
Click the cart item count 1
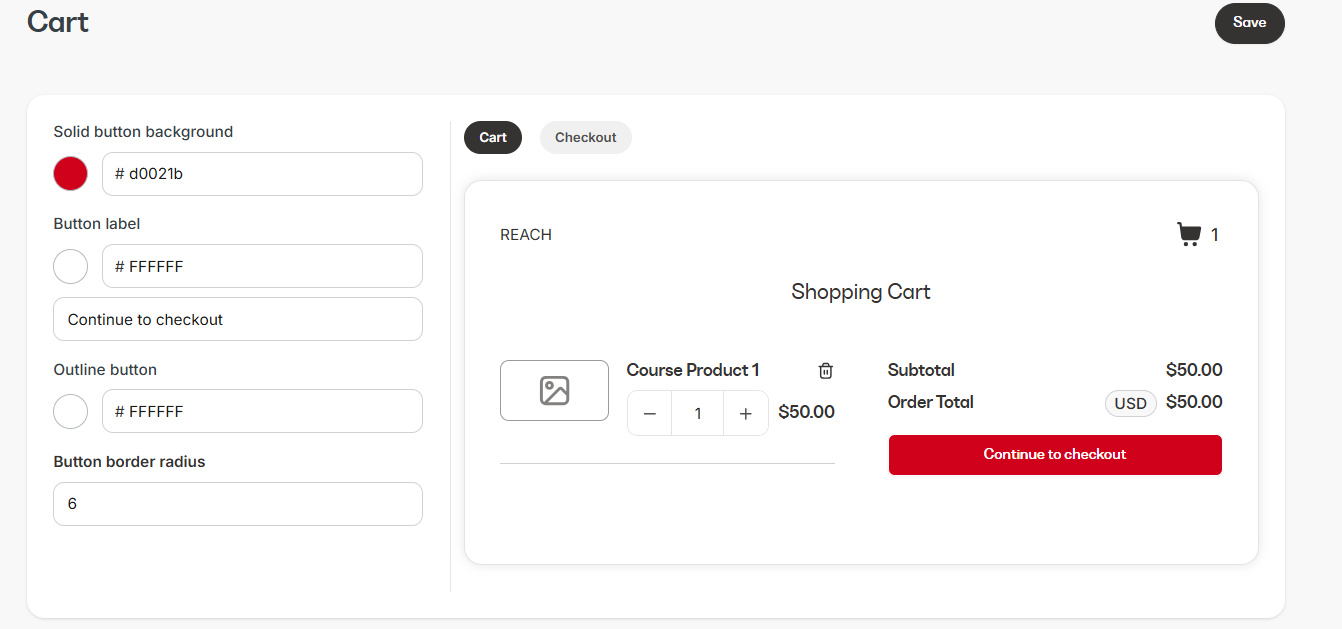[1215, 235]
